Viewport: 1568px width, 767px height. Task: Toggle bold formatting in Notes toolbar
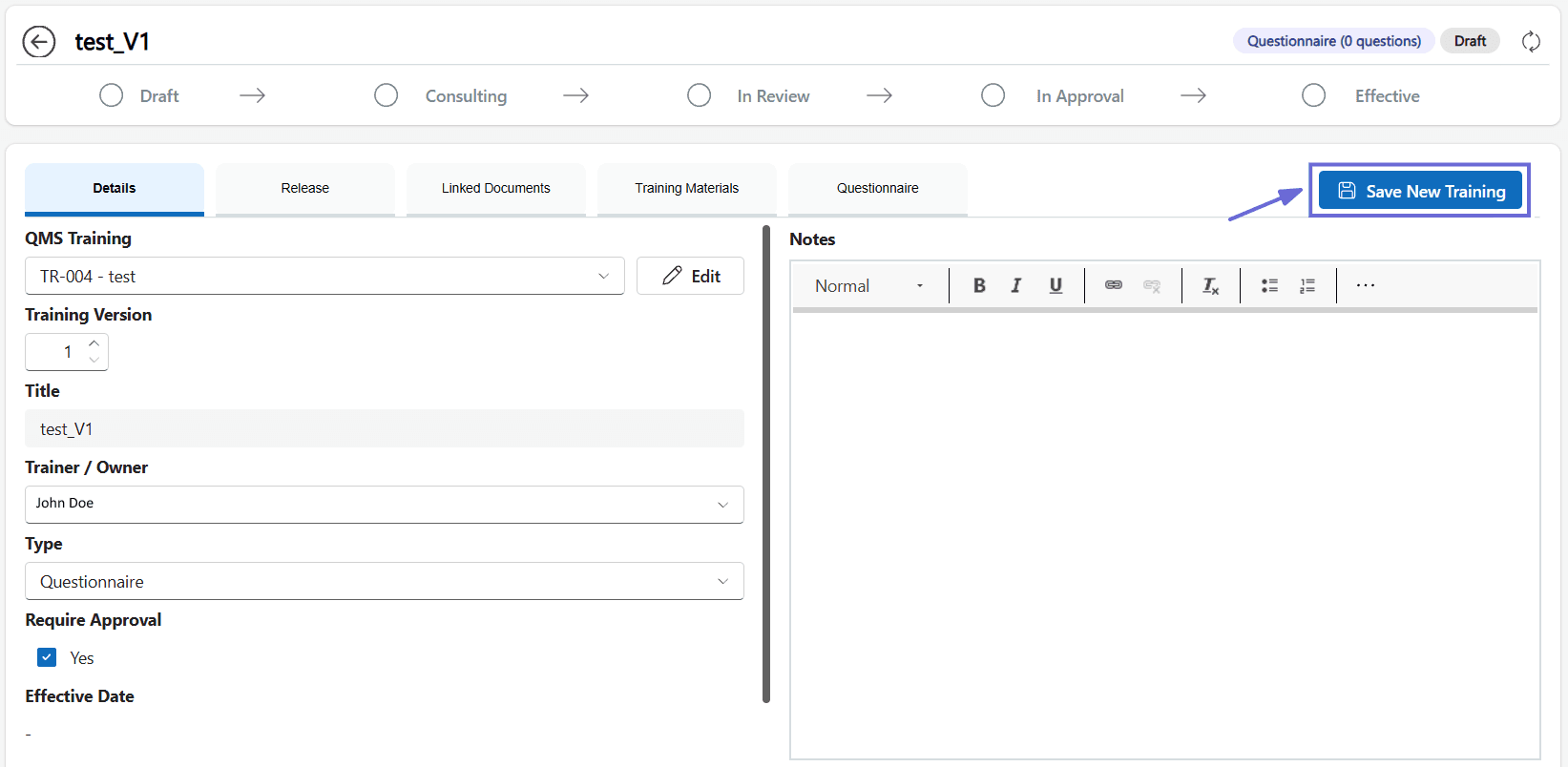979,285
